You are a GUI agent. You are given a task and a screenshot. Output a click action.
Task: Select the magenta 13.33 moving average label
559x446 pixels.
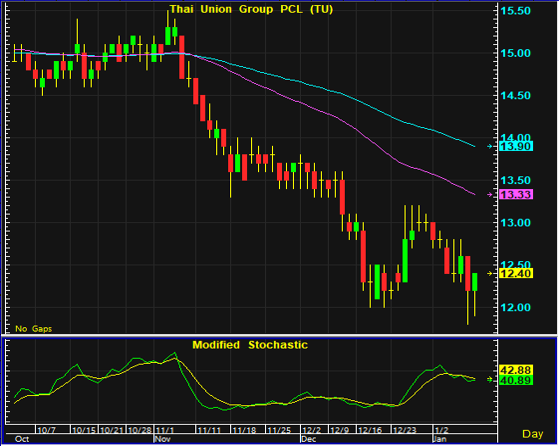click(516, 194)
